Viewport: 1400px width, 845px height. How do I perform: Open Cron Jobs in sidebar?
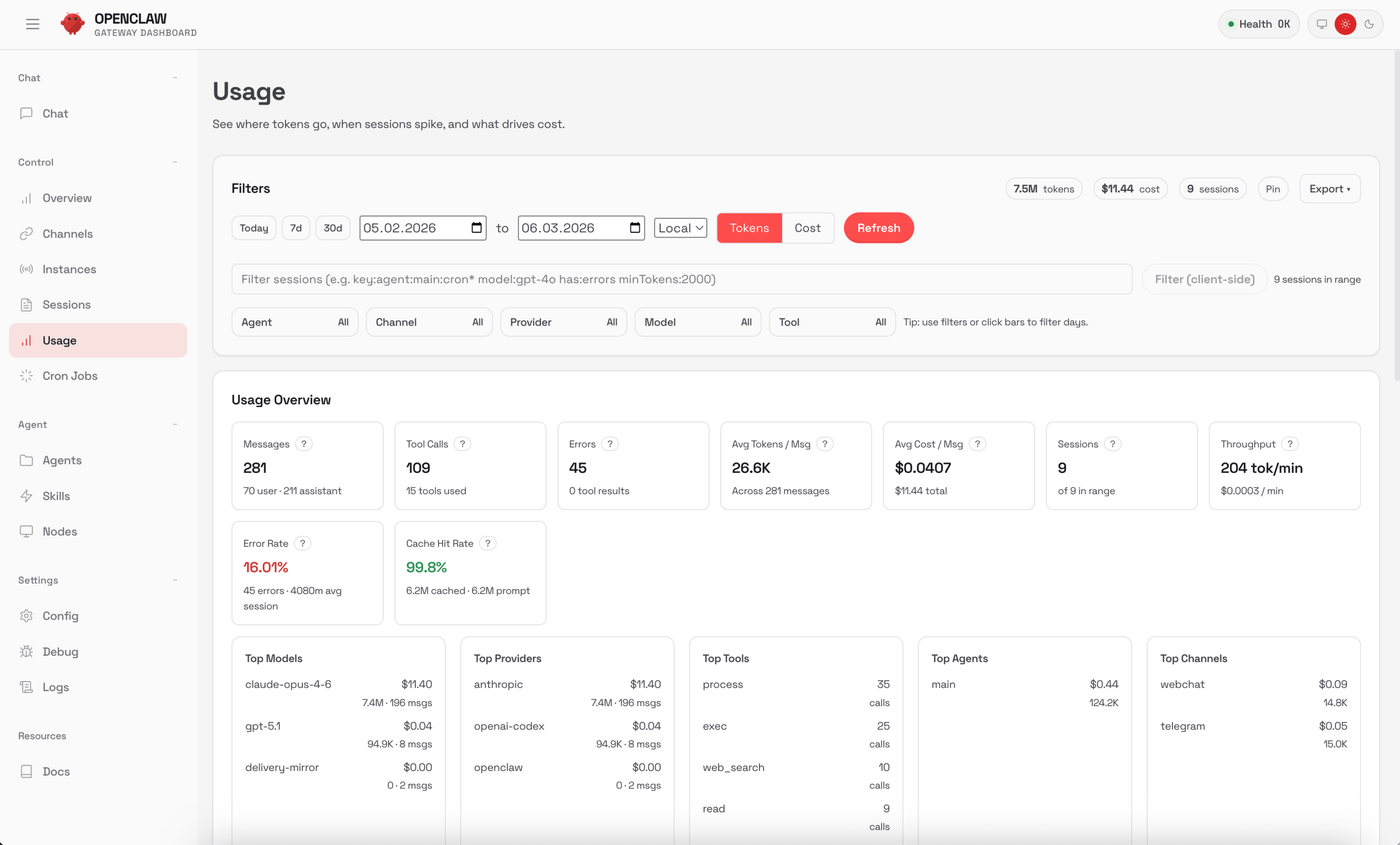pos(70,376)
